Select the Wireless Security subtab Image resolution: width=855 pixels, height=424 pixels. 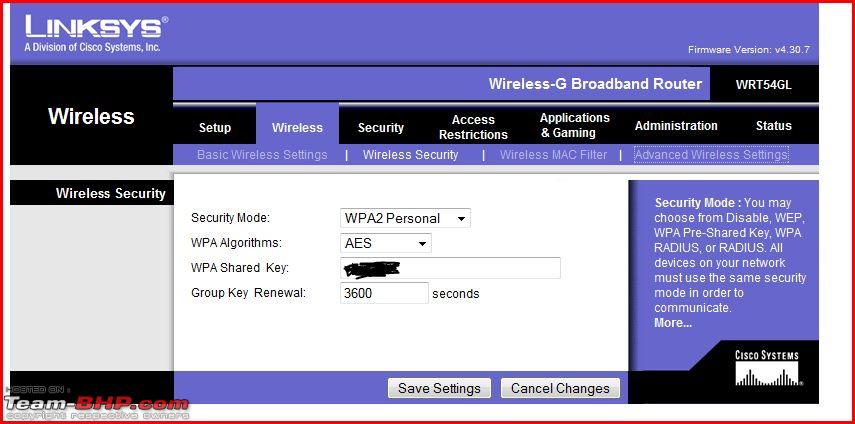[x=411, y=155]
